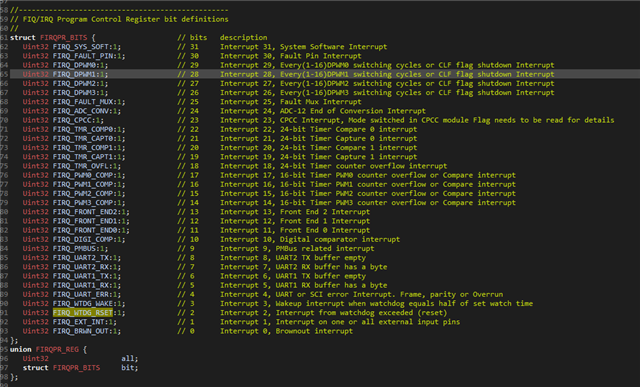Place cursor on FIRQ_DPWM1 in highlighted line
Image resolution: width=640 pixels, height=387 pixels.
point(76,74)
